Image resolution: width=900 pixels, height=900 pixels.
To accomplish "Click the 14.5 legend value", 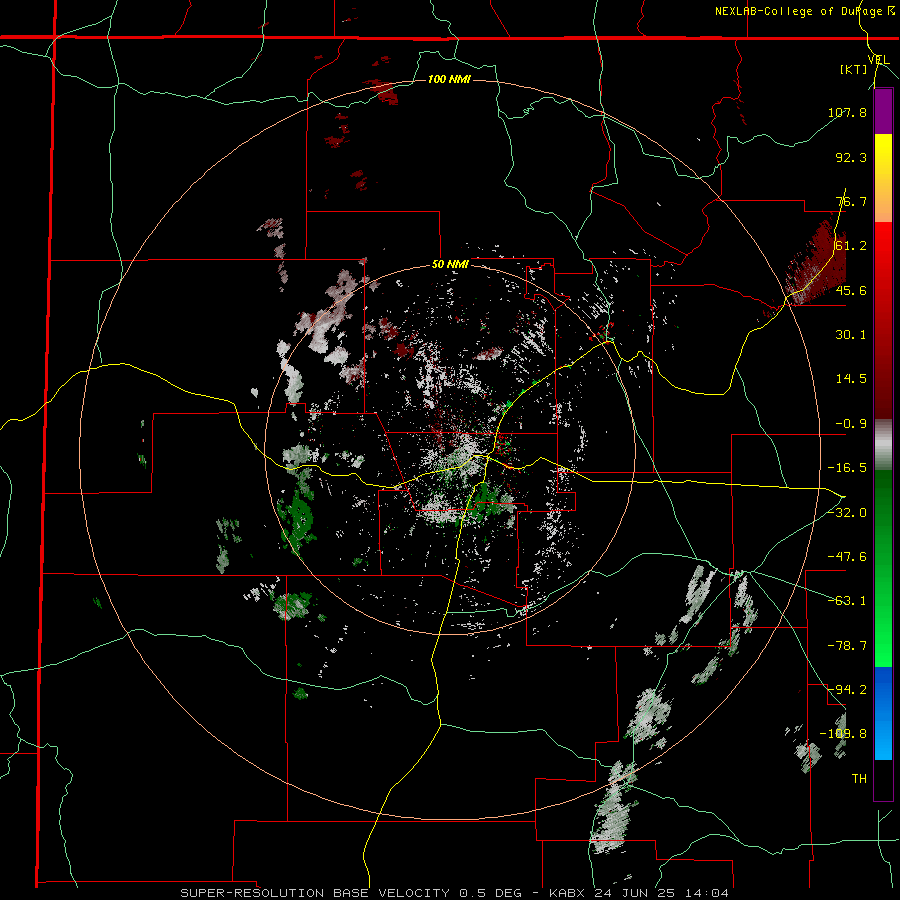I will pyautogui.click(x=851, y=379).
